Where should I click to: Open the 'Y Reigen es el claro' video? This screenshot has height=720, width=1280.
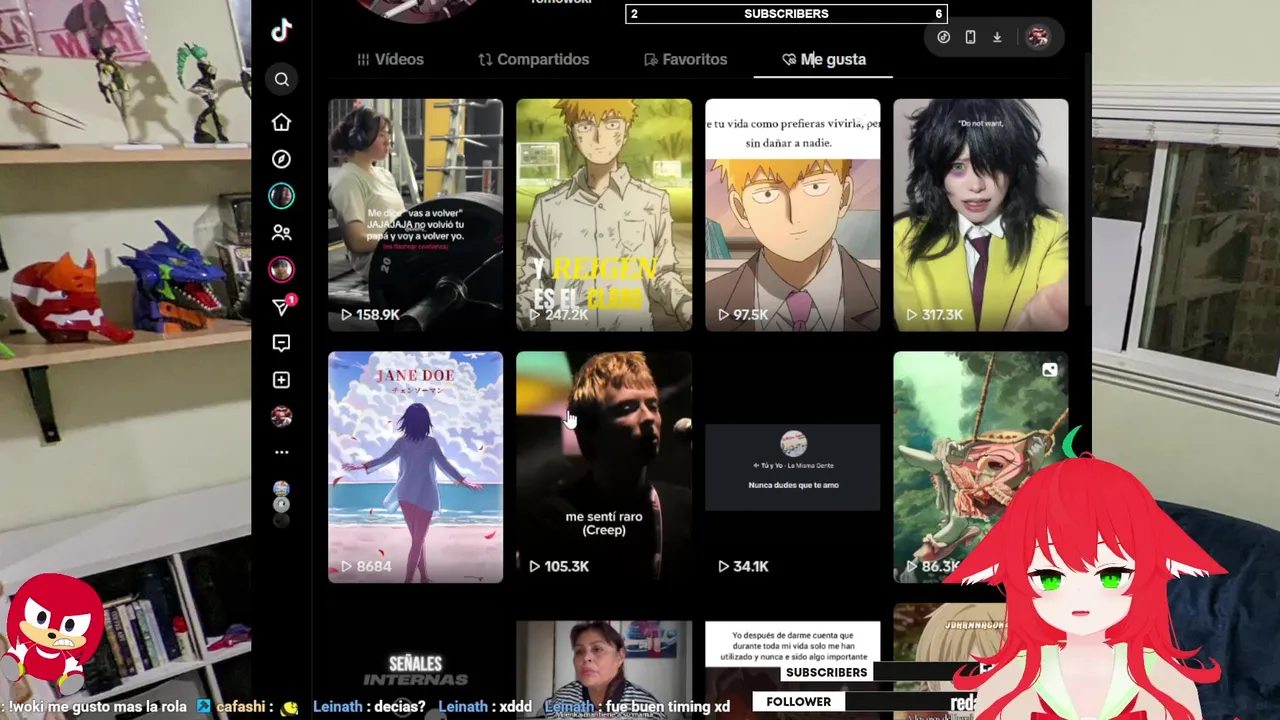[603, 214]
